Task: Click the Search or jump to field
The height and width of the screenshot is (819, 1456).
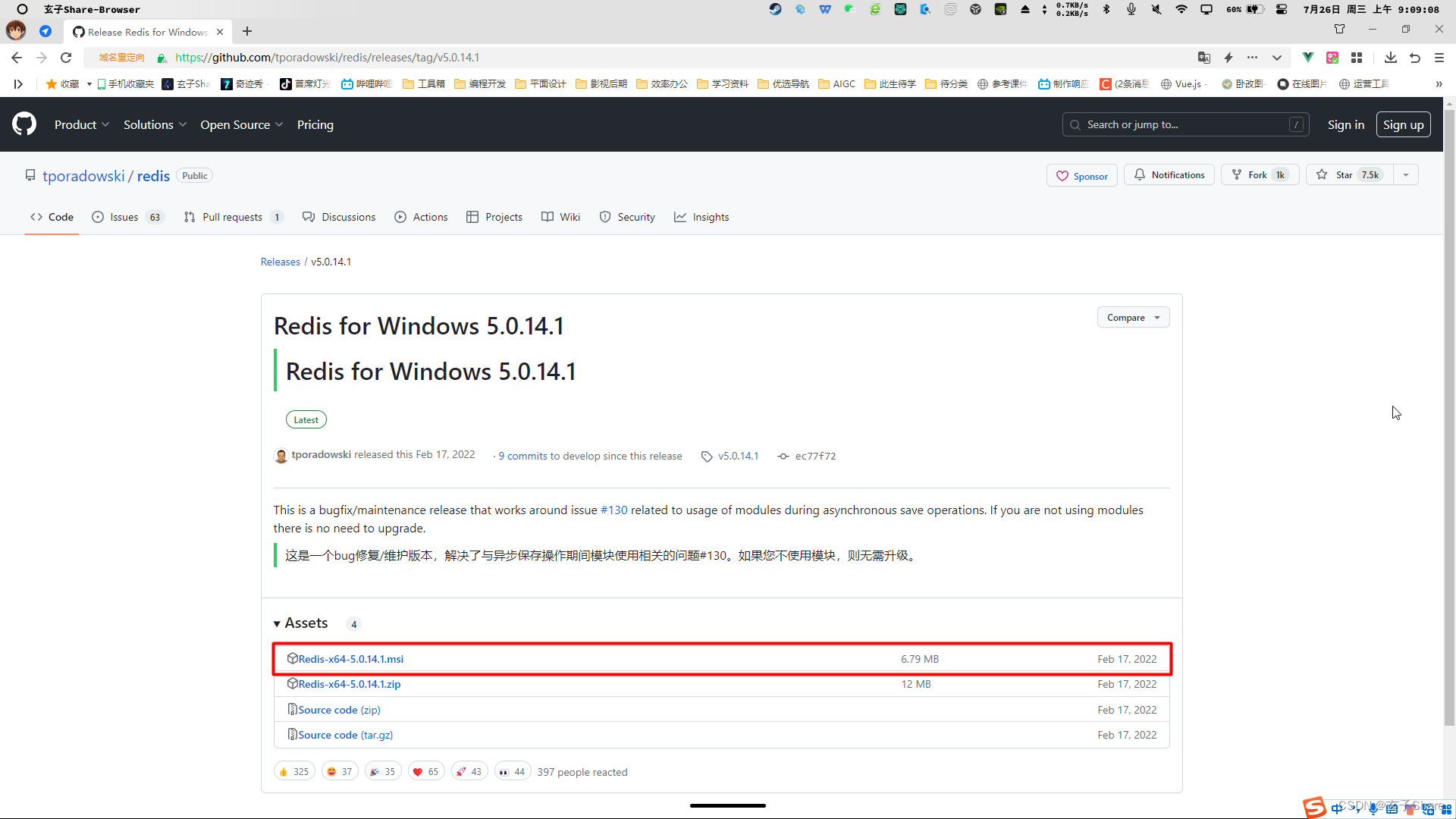Action: [x=1185, y=124]
